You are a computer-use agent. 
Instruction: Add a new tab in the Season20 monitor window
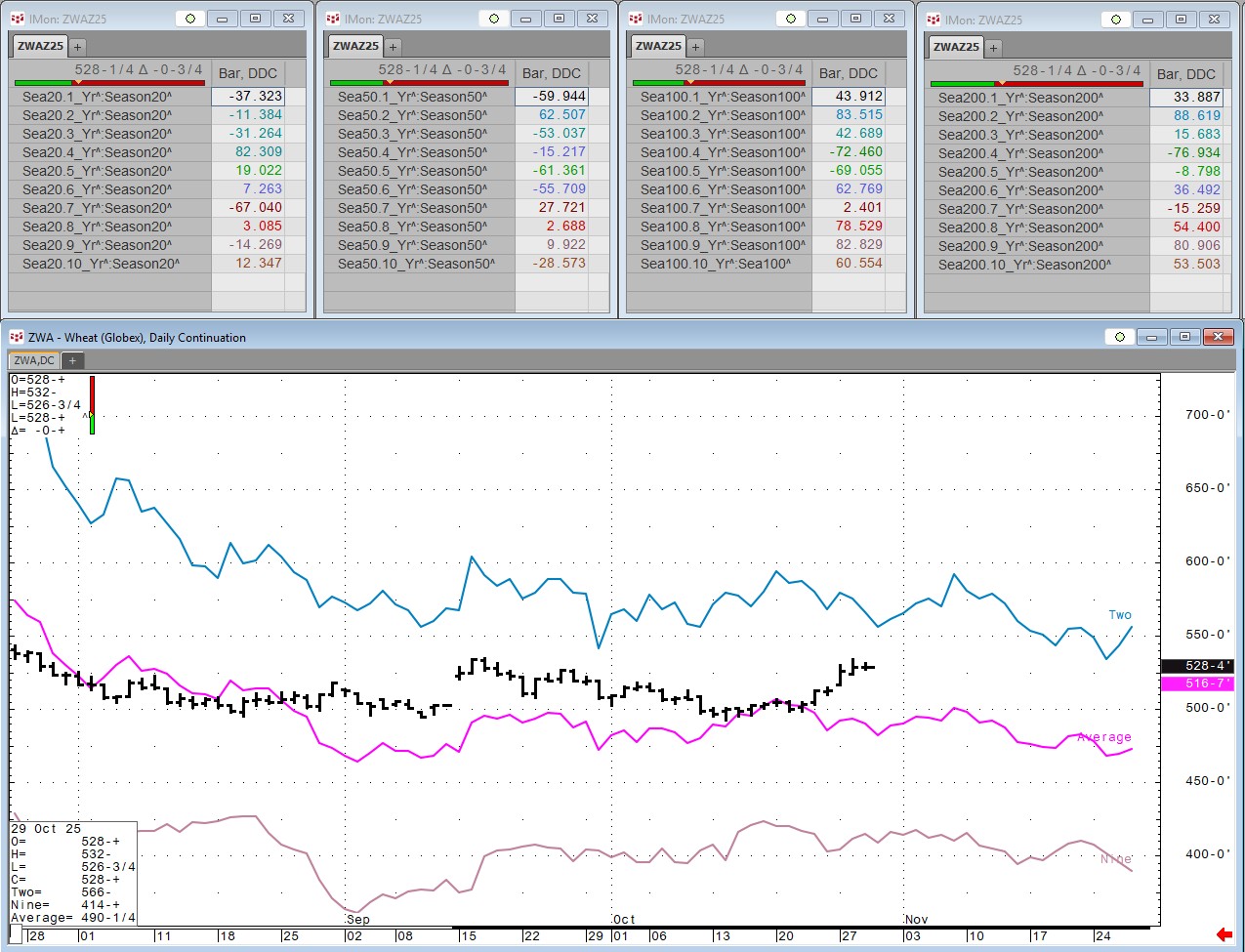coord(77,46)
